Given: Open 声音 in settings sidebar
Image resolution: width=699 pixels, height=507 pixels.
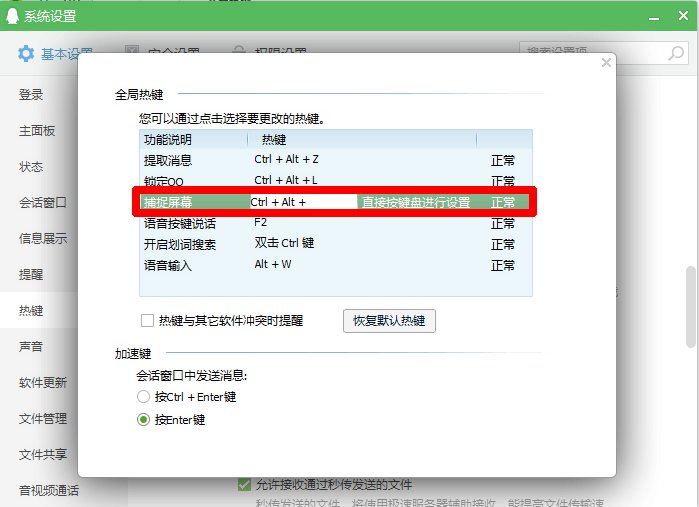Looking at the screenshot, I should tap(31, 346).
